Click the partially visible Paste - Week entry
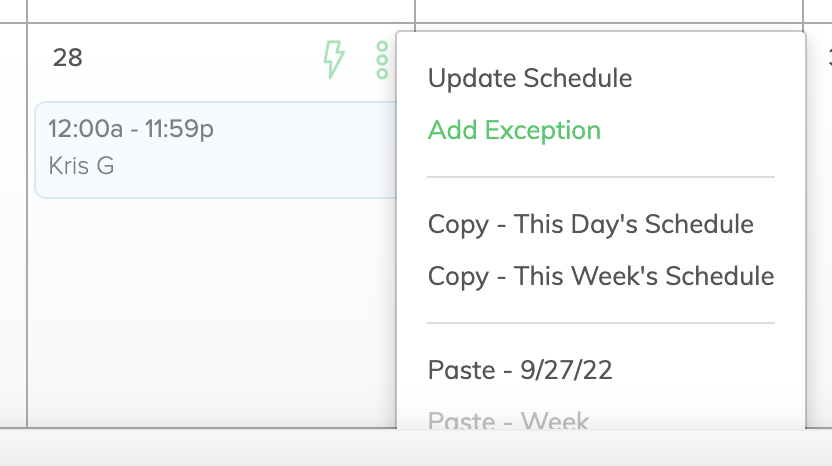 [x=508, y=419]
